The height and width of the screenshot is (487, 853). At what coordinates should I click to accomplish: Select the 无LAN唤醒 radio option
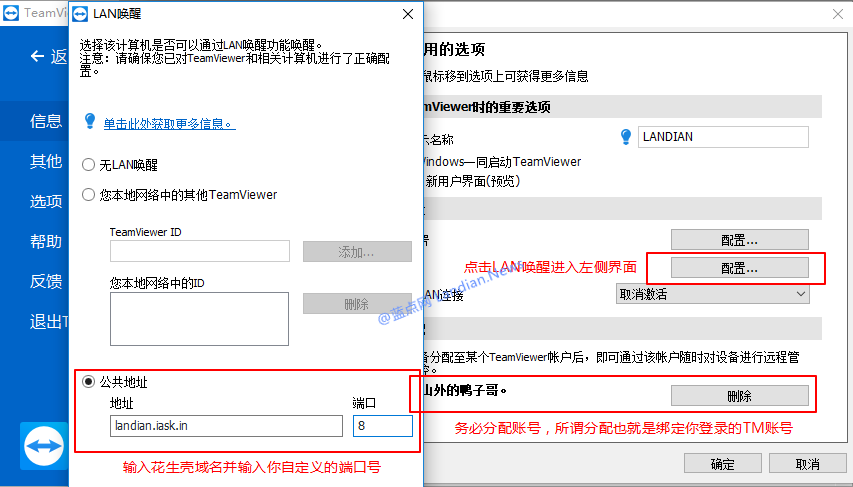tap(89, 165)
